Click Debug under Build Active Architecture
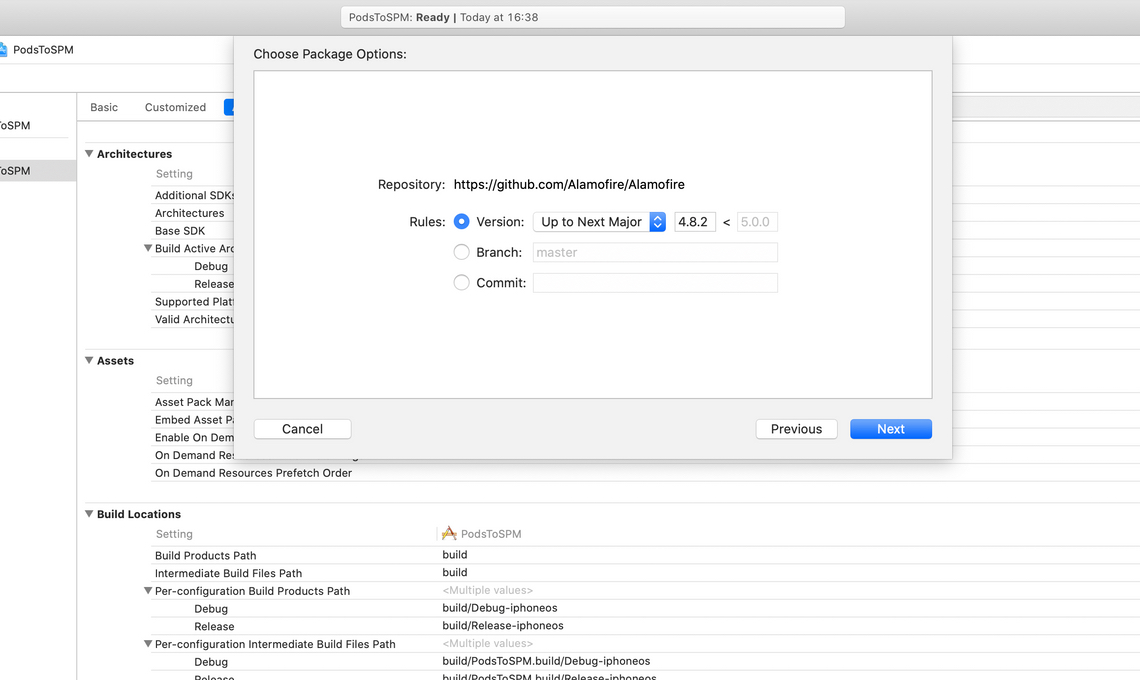Screen dimensions: 1140x680 click(211, 266)
